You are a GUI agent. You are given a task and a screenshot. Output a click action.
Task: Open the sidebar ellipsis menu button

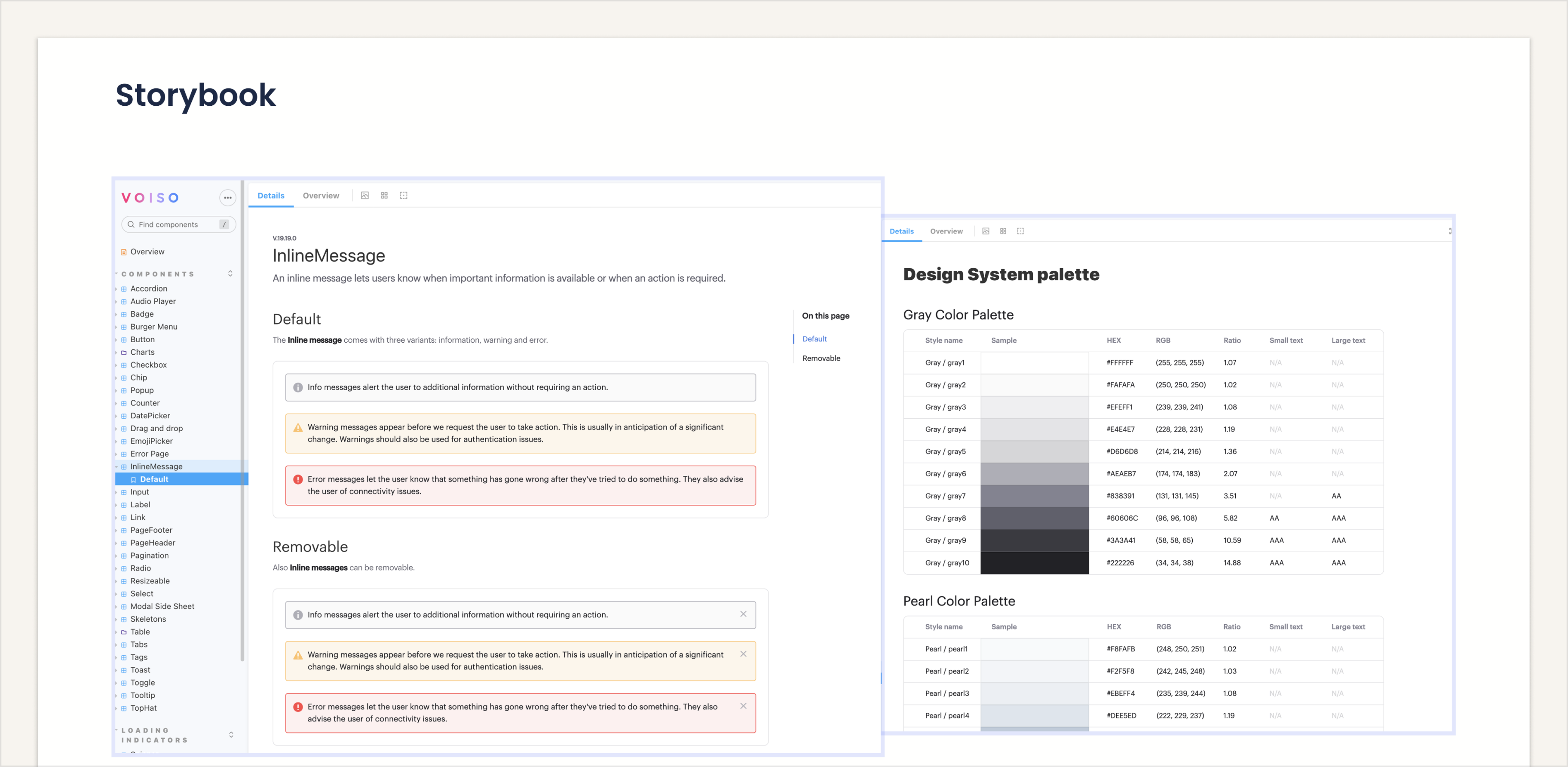[228, 197]
